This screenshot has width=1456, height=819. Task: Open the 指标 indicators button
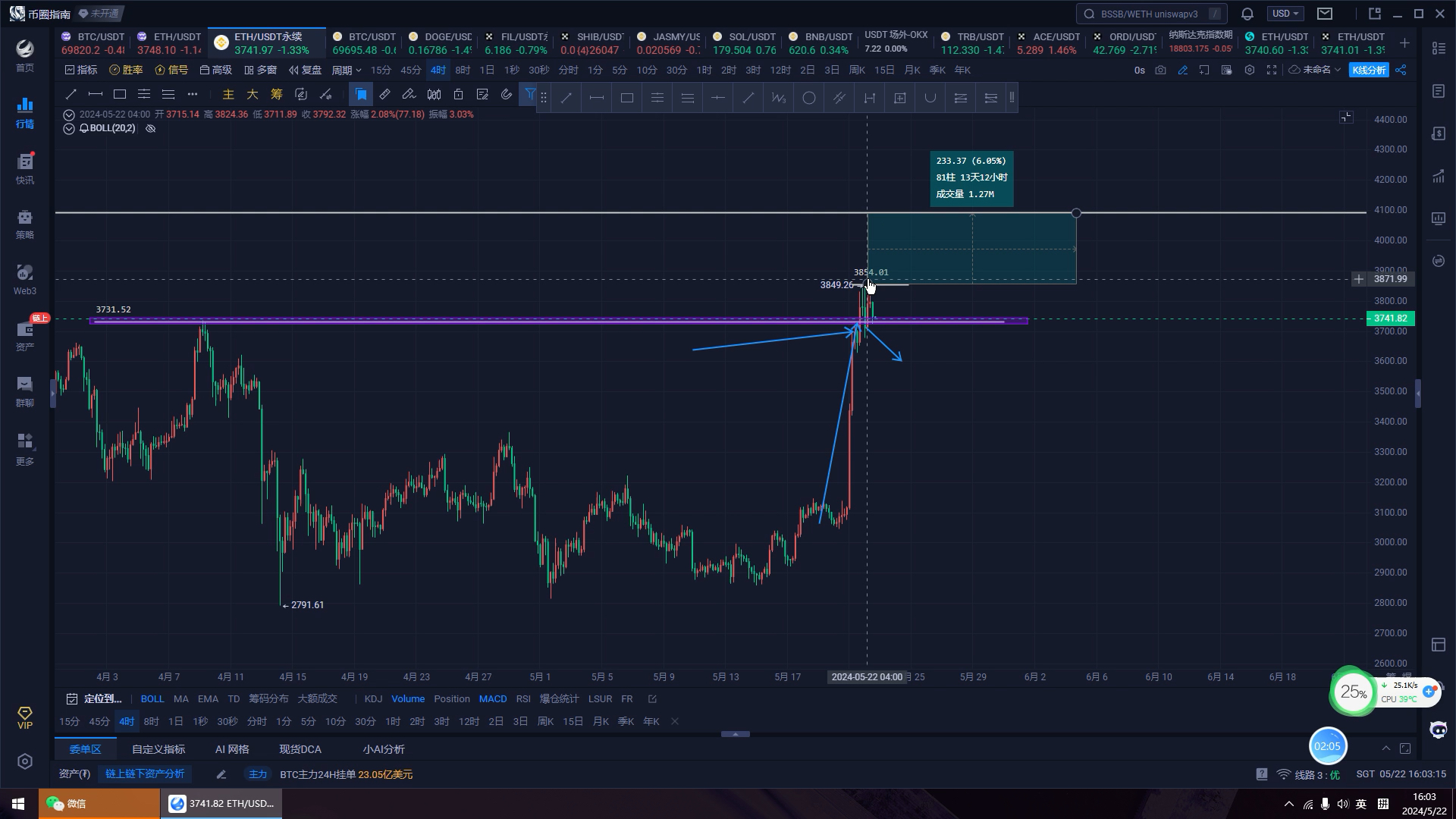[81, 70]
